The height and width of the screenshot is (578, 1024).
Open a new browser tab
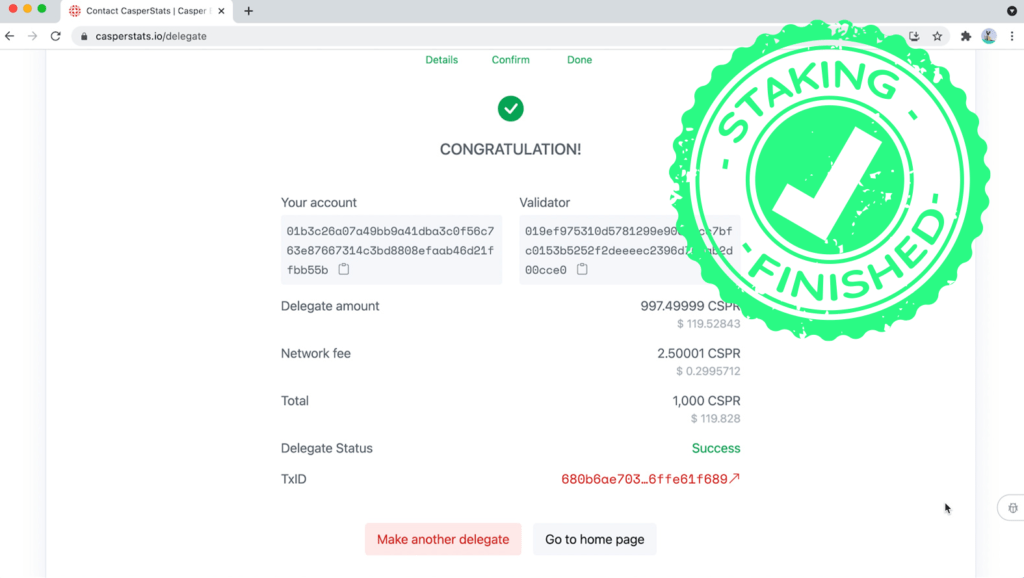click(249, 11)
